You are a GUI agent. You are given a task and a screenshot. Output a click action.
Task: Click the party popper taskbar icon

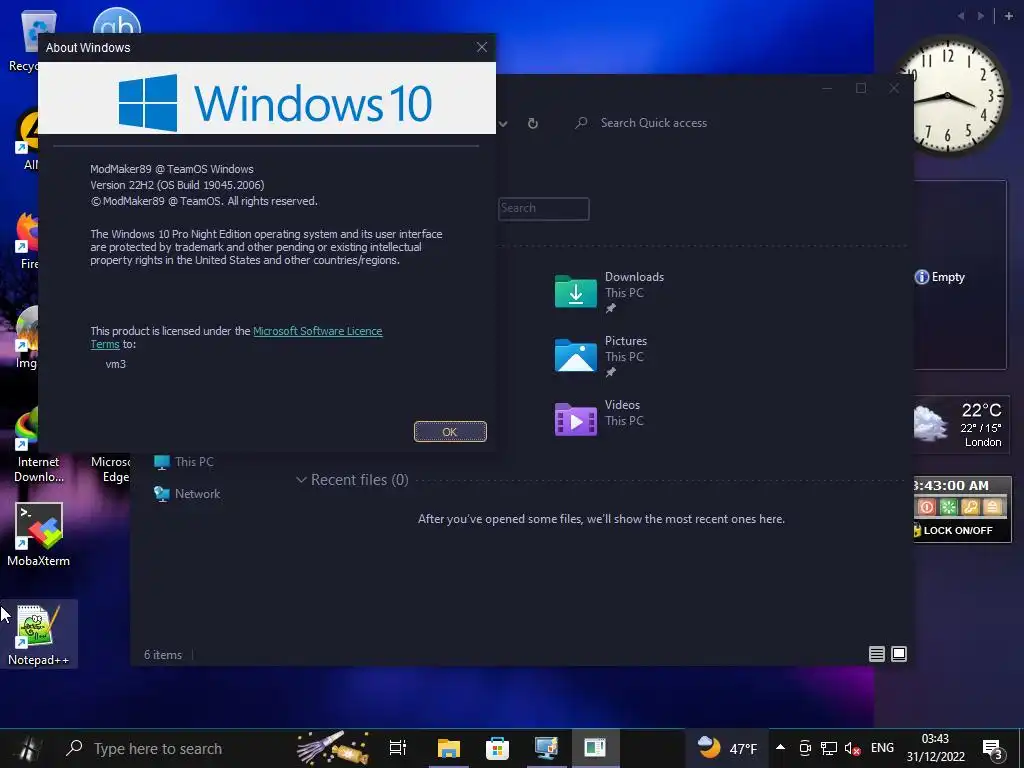point(332,748)
